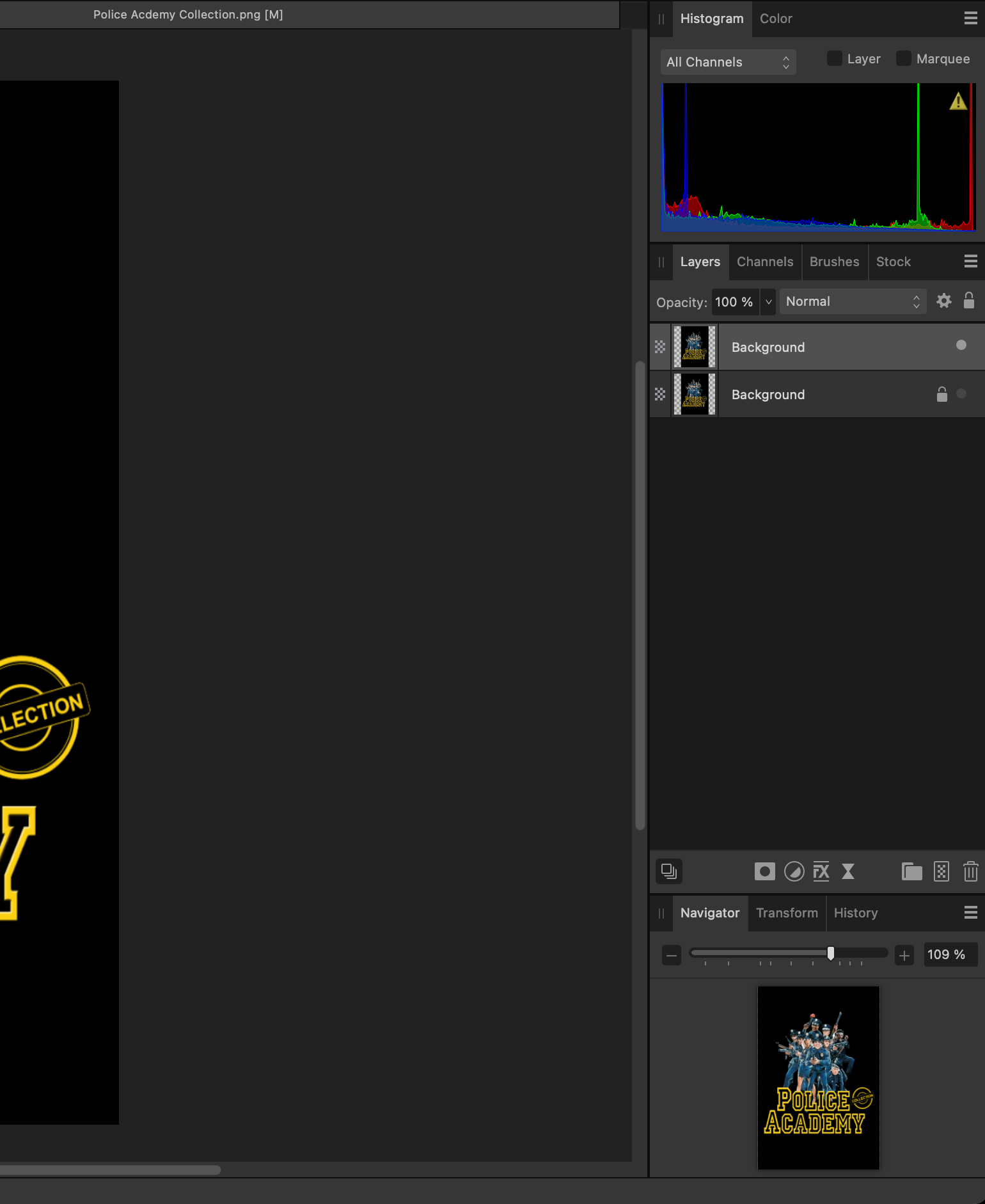Switch to the History tab
This screenshot has height=1204, width=985.
[x=855, y=913]
